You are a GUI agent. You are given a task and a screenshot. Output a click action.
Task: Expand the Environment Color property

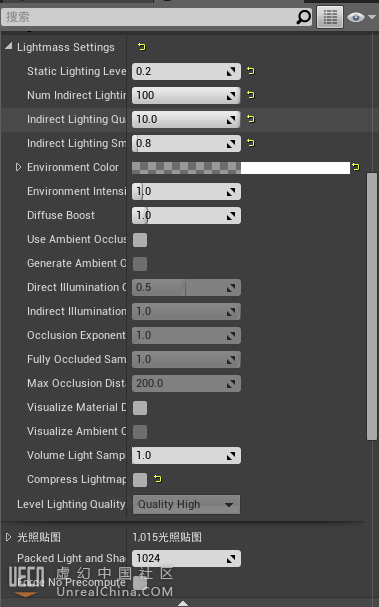[x=18, y=167]
